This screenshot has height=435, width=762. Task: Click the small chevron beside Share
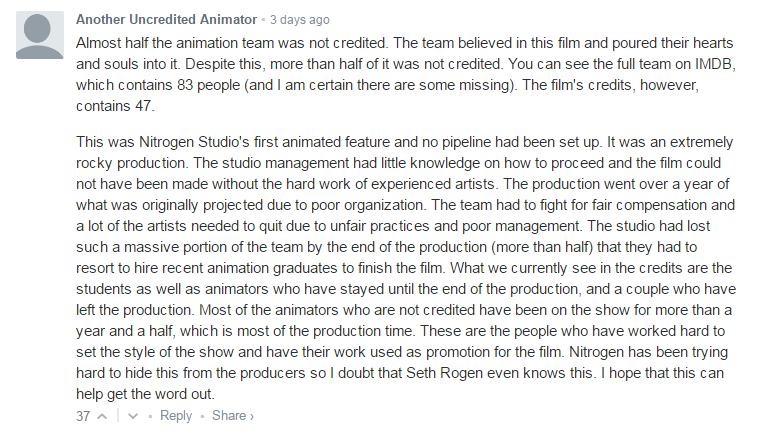click(x=252, y=417)
